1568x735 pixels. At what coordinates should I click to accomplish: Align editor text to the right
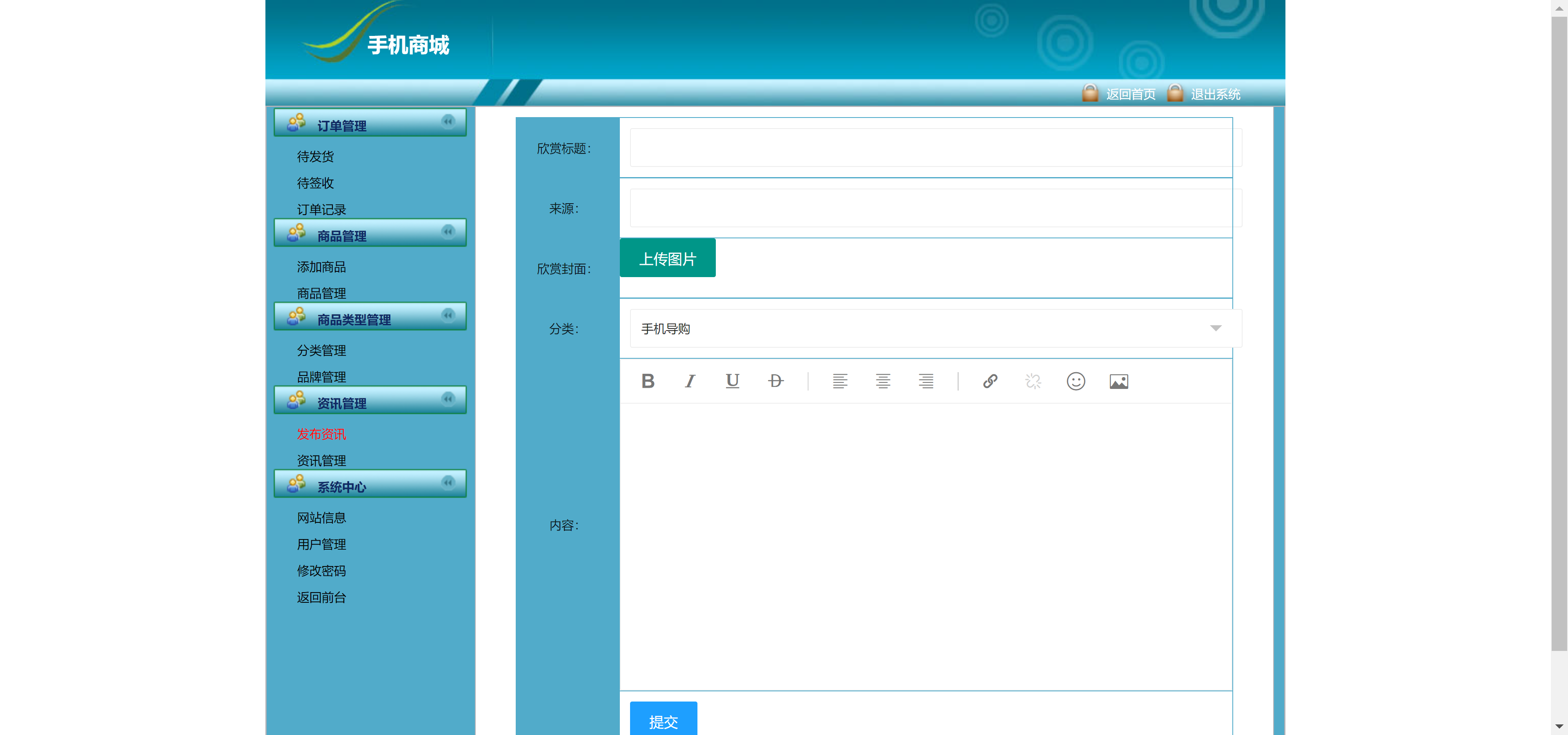[926, 381]
